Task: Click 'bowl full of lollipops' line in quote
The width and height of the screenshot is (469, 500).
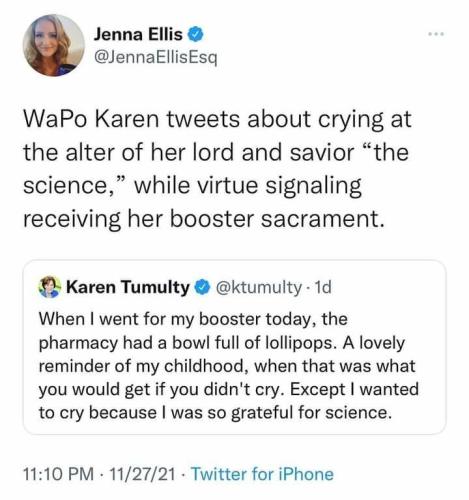Action: click(x=222, y=343)
